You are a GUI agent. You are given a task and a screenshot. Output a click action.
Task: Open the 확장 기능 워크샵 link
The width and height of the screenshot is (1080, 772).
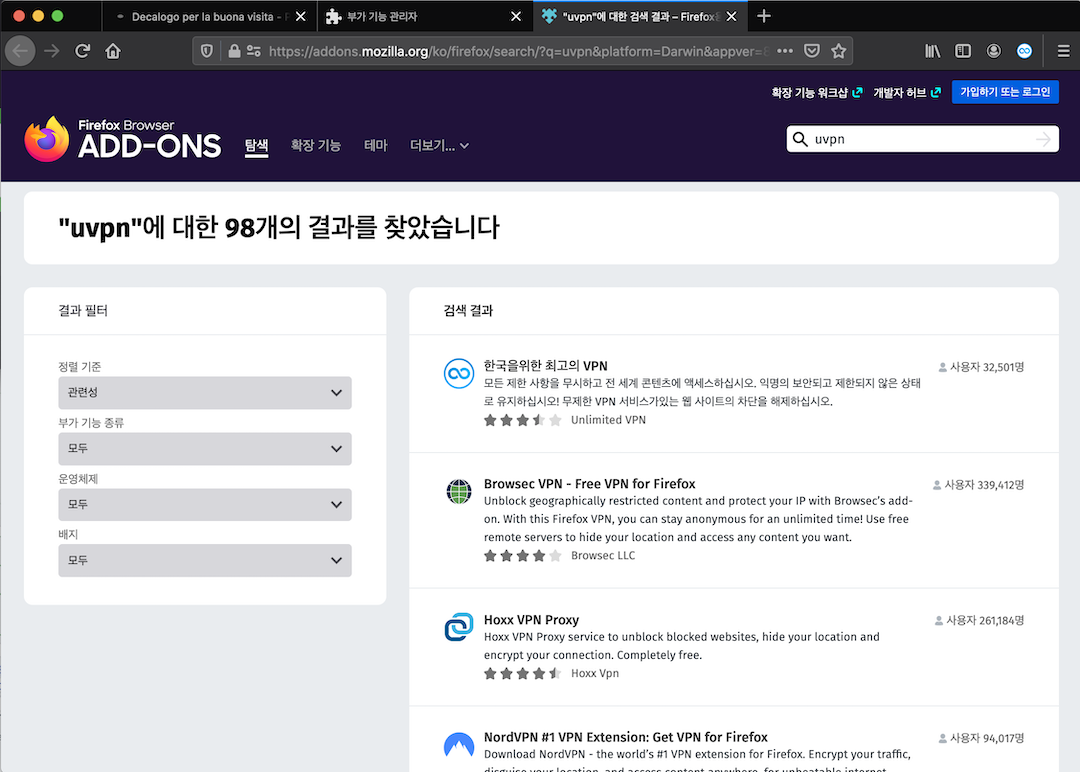pos(816,93)
